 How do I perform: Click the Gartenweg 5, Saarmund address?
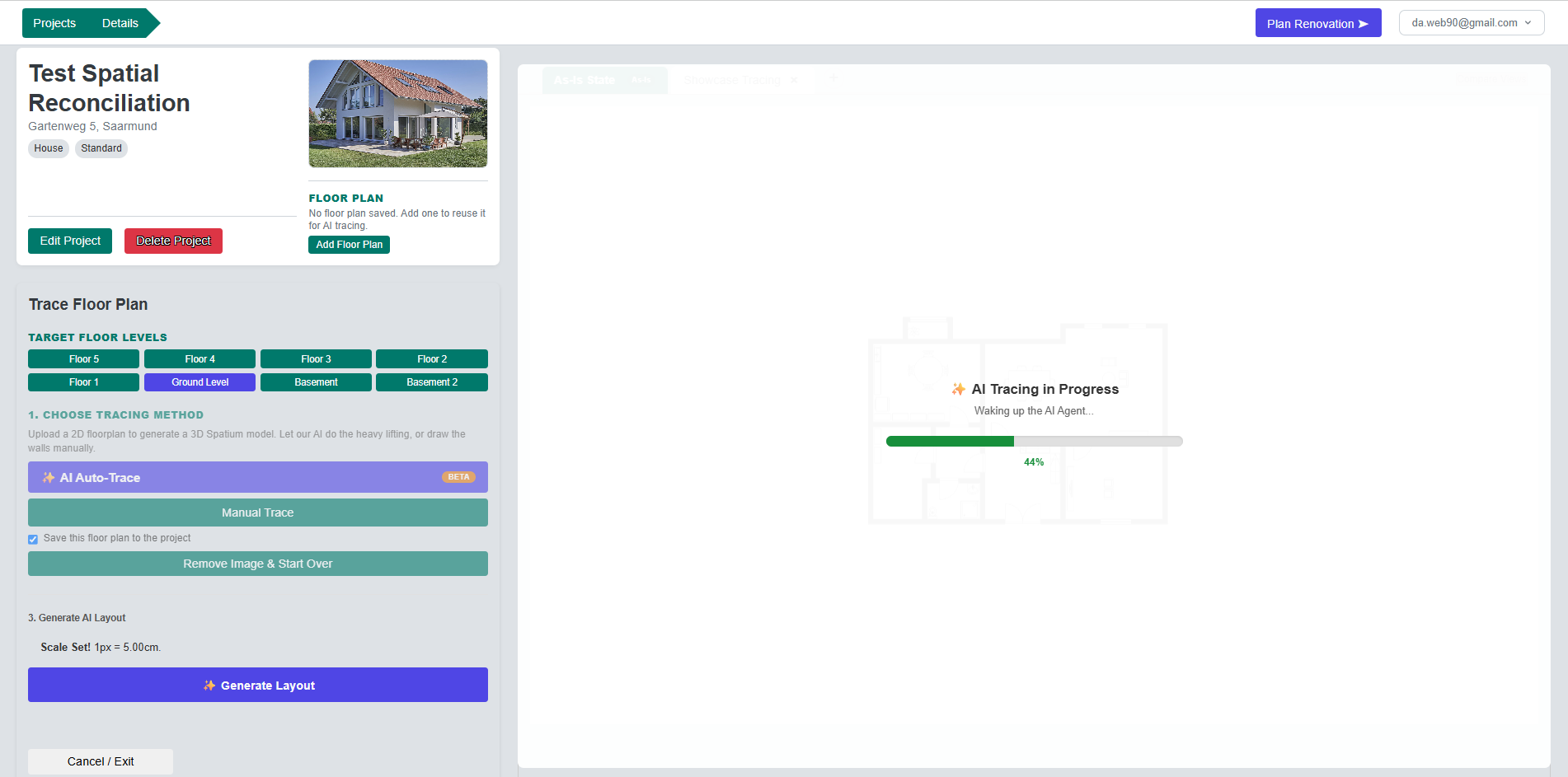(x=92, y=126)
